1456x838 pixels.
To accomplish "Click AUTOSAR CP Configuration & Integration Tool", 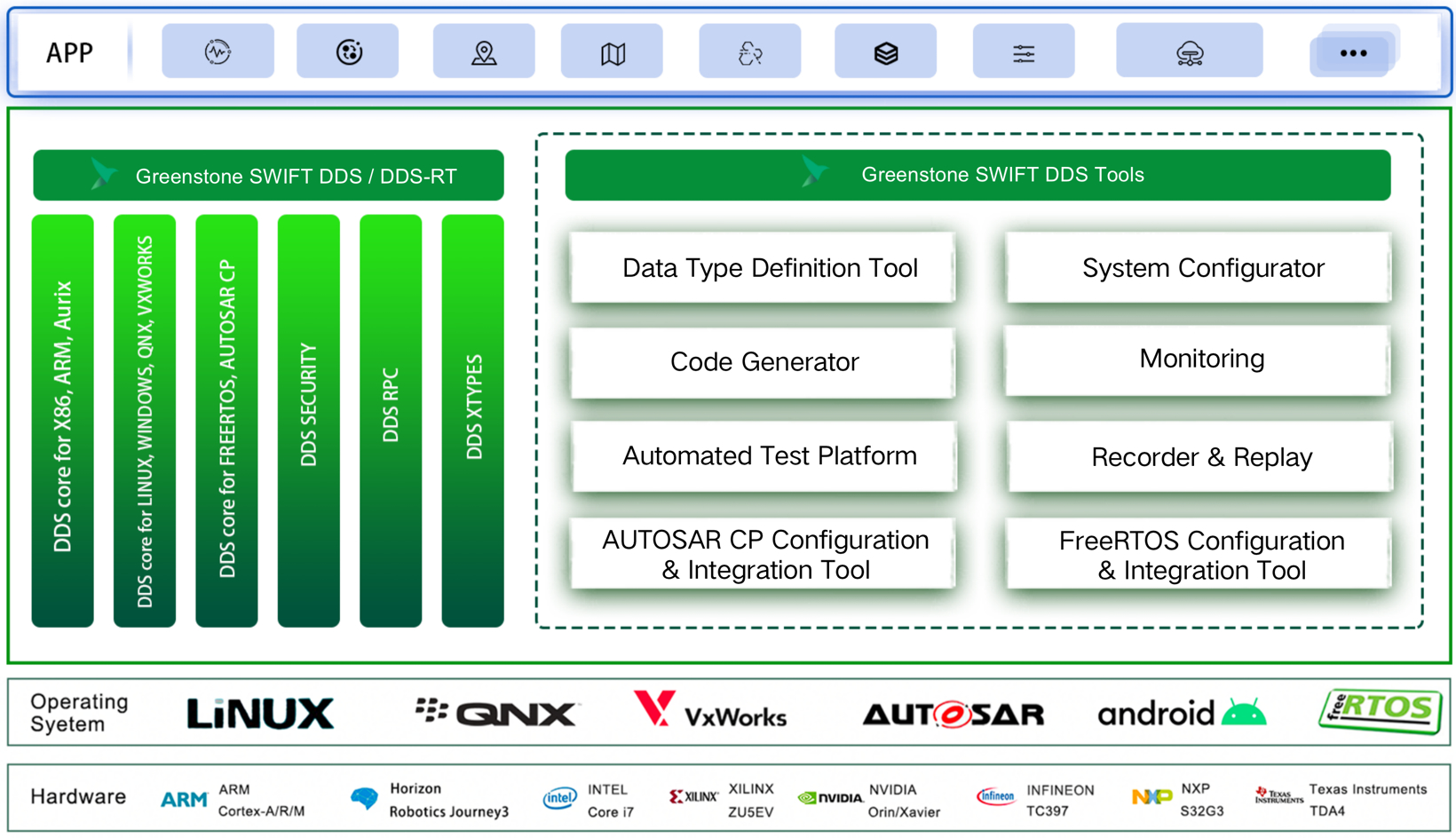I will click(x=763, y=553).
